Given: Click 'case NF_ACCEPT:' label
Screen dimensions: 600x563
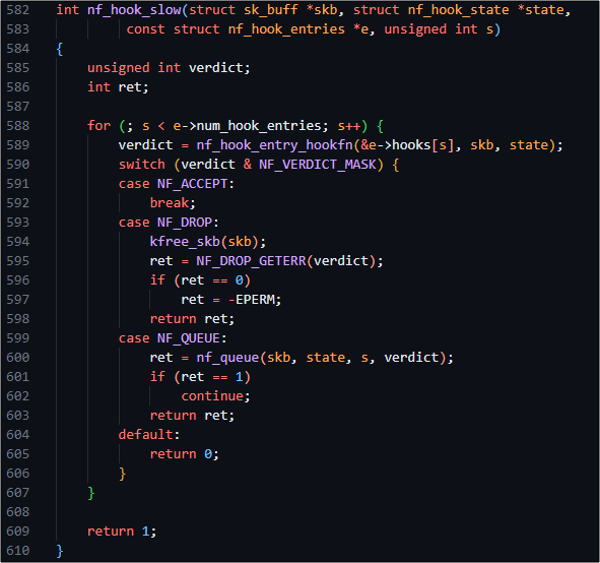Looking at the screenshot, I should point(176,184).
